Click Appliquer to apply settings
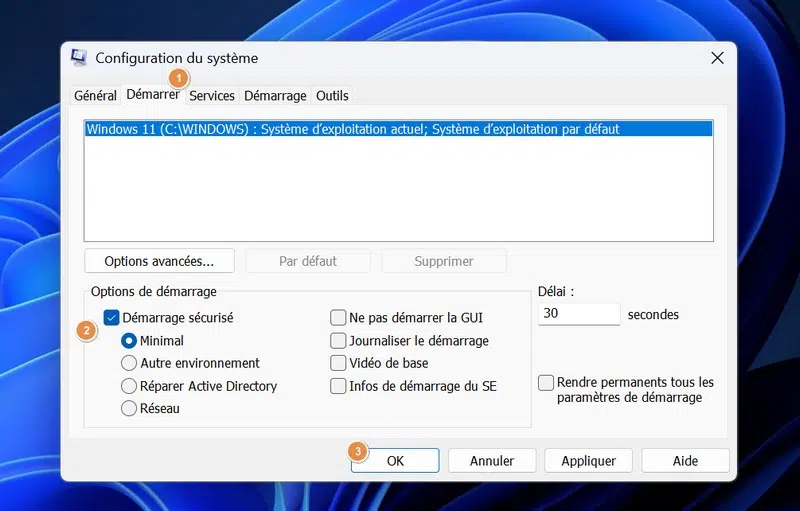Screen dimensions: 800x511 (588, 461)
